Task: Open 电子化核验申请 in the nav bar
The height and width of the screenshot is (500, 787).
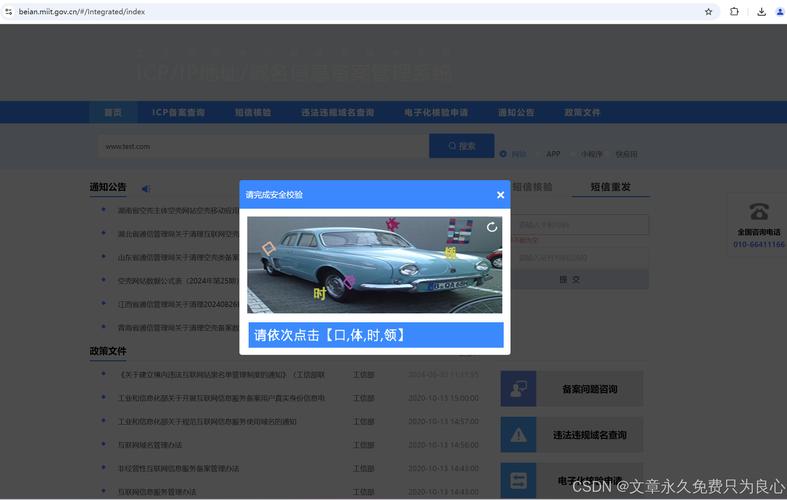Action: [436, 112]
